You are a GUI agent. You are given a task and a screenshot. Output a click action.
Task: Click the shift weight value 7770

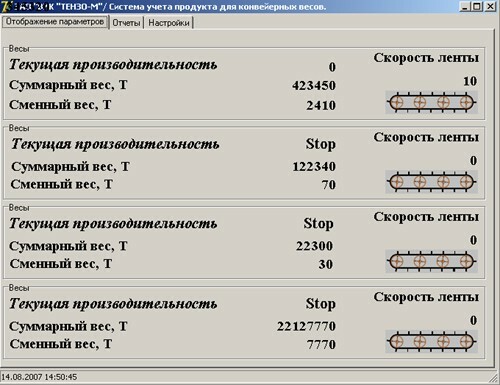point(321,345)
